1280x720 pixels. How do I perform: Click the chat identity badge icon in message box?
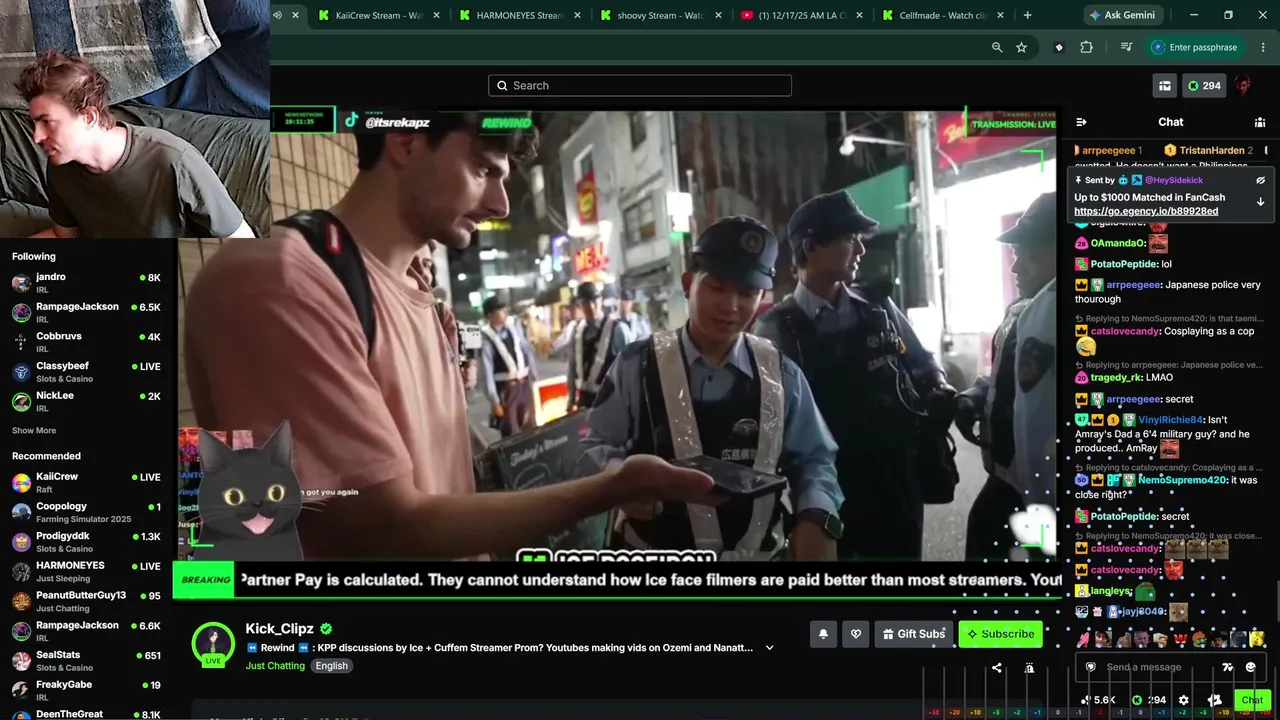1091,667
